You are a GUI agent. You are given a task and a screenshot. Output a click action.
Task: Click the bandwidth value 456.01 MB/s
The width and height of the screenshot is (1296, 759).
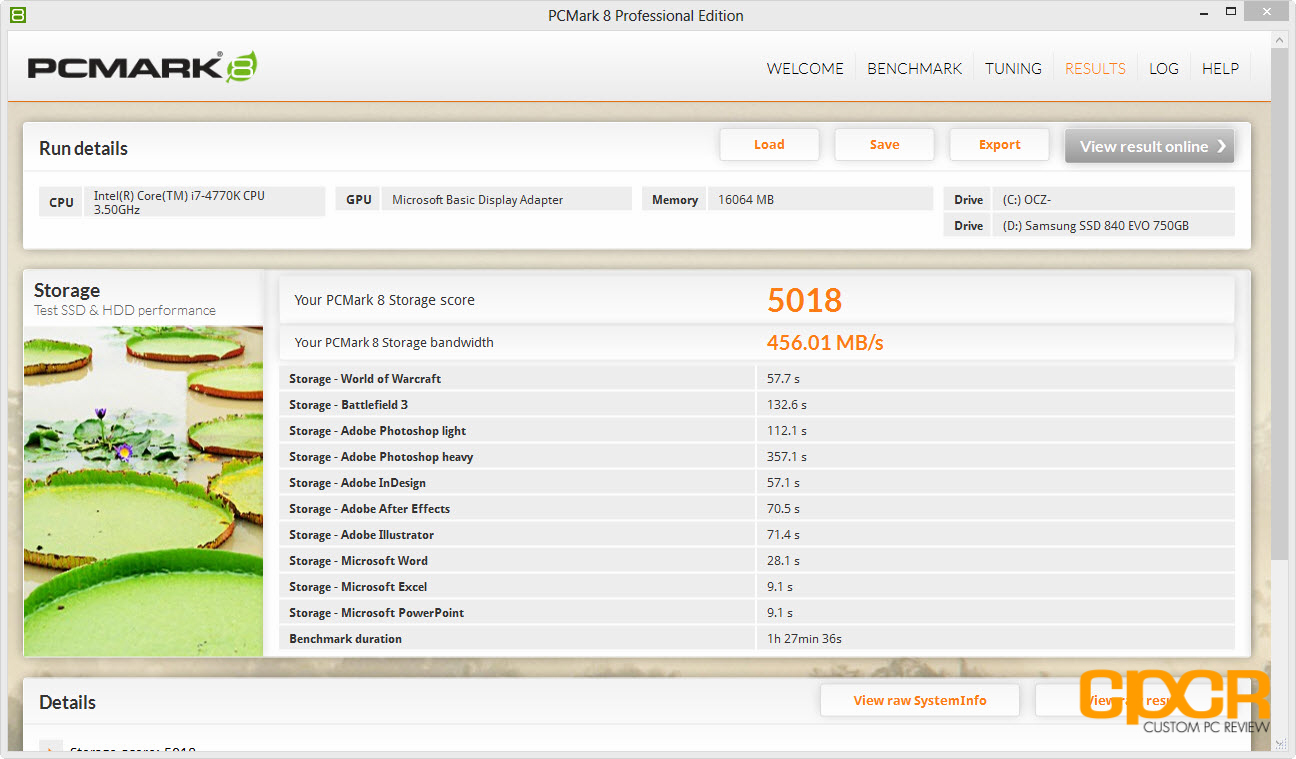point(825,343)
